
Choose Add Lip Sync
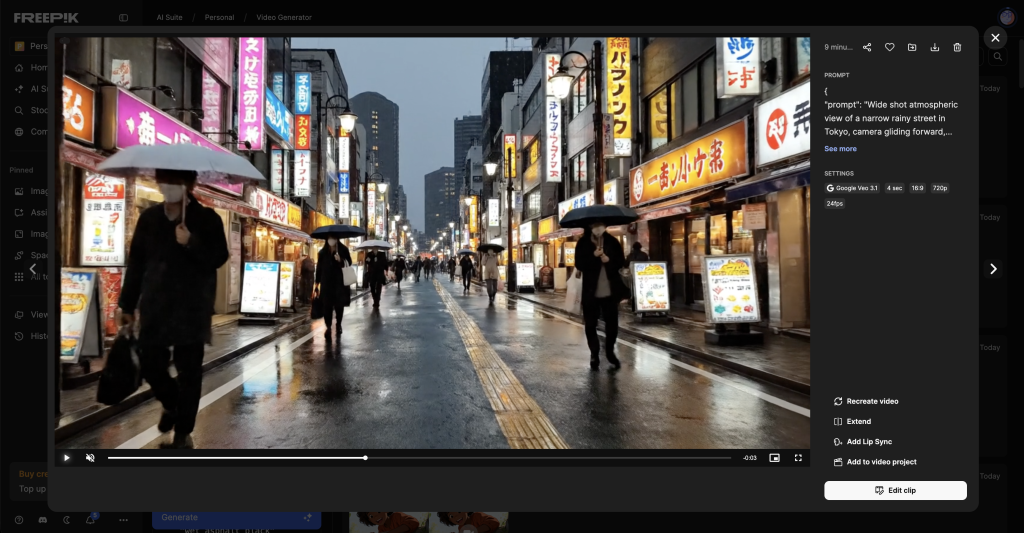click(868, 442)
